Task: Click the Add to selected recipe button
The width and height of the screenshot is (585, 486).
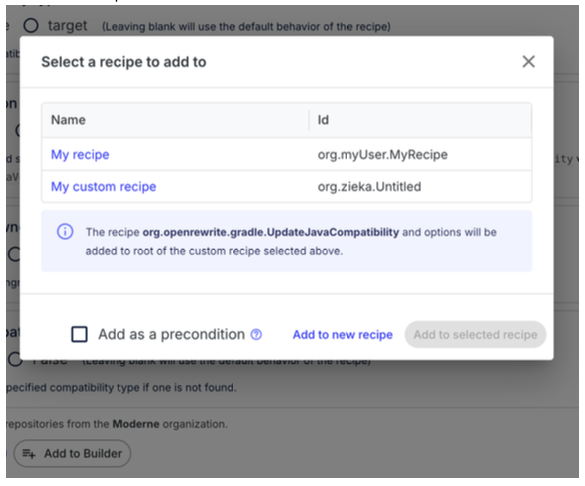Action: 475,335
